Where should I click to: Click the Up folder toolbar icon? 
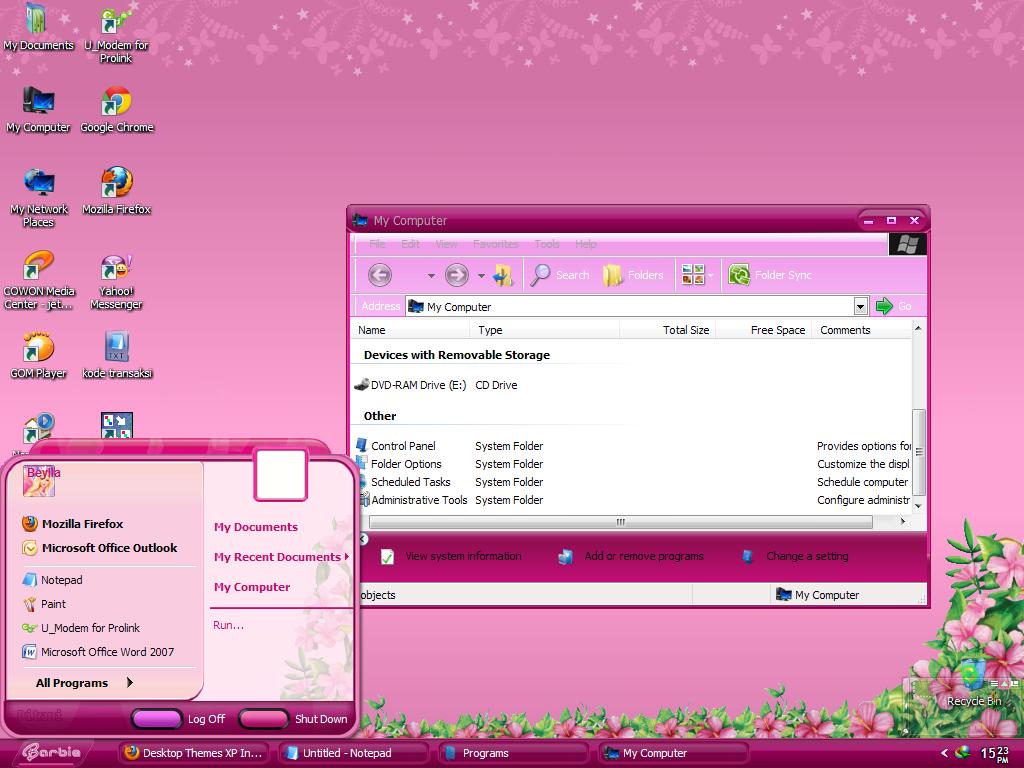[x=502, y=275]
